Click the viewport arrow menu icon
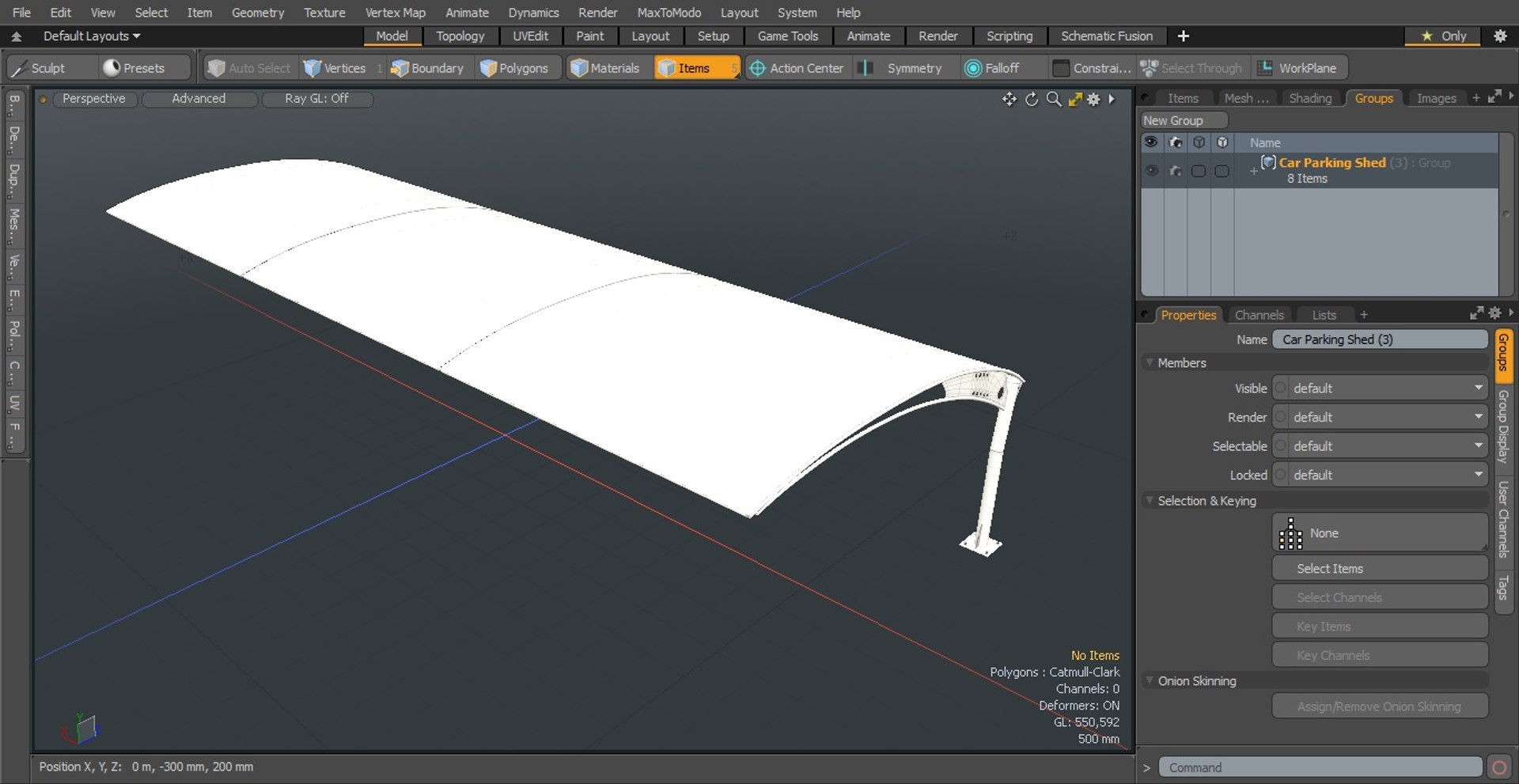Screen dimensions: 1519x784 [1112, 99]
